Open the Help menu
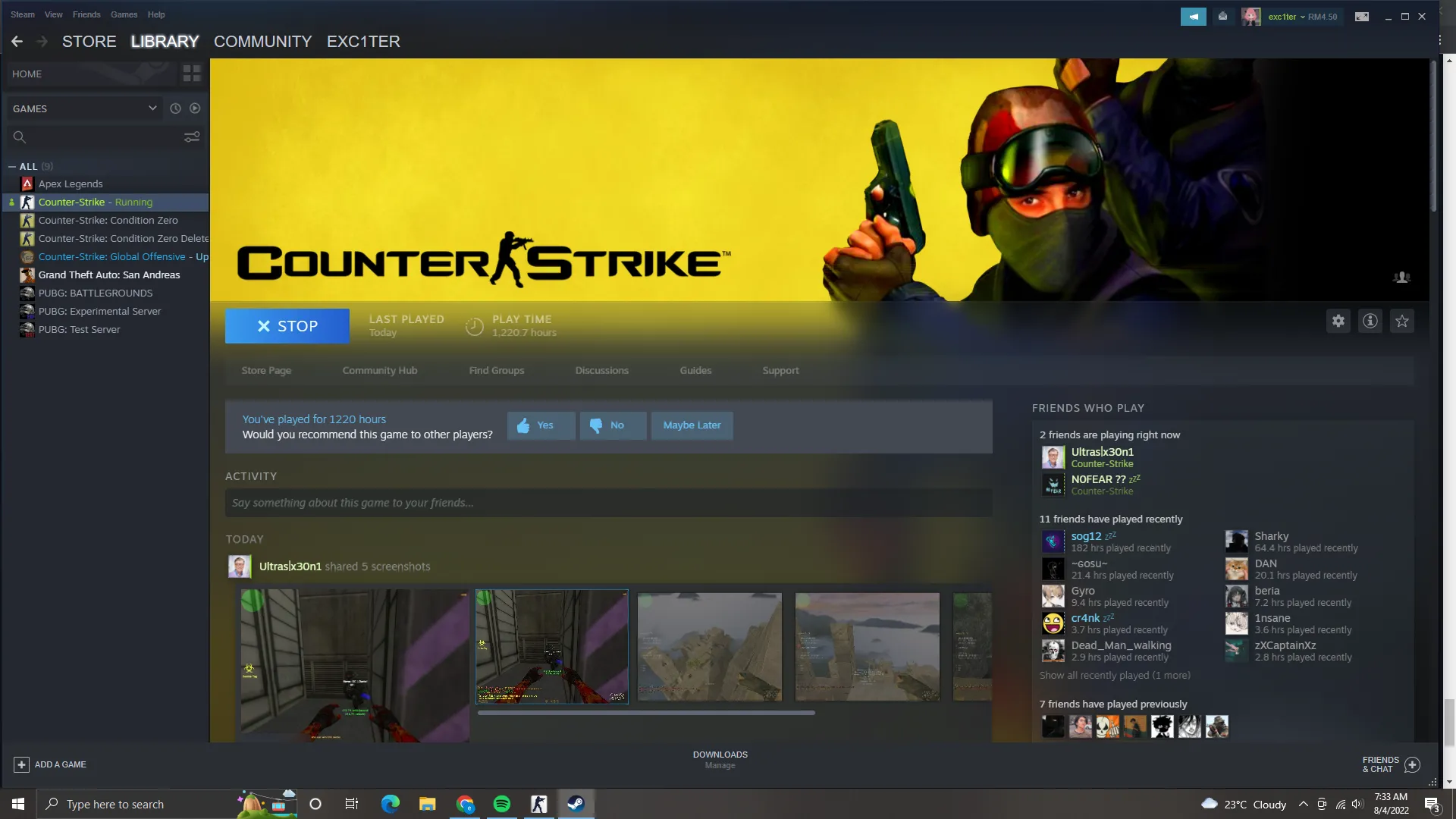This screenshot has width=1456, height=819. pyautogui.click(x=156, y=14)
